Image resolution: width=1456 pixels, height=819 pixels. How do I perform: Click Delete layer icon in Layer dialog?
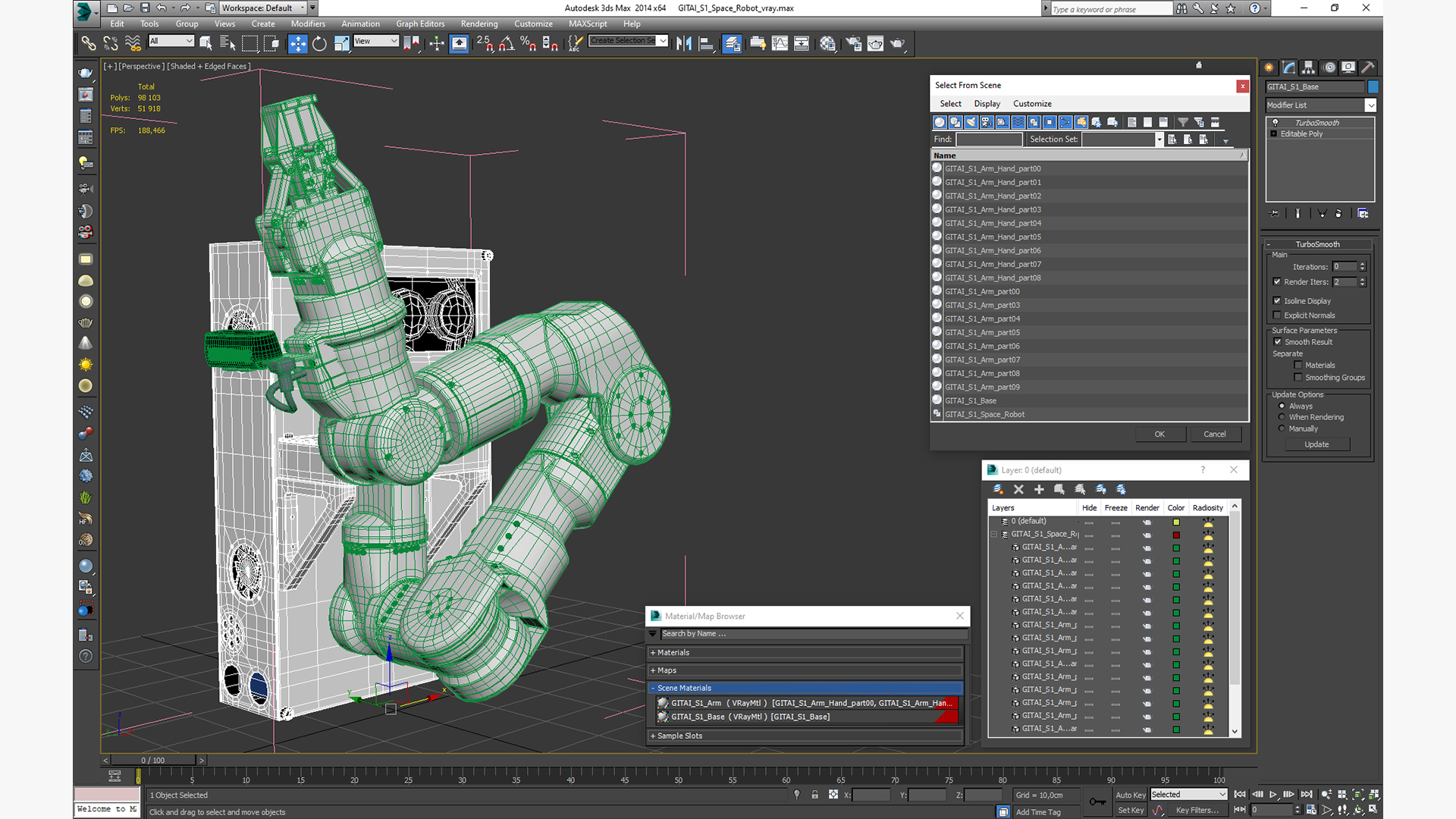coord(1018,490)
